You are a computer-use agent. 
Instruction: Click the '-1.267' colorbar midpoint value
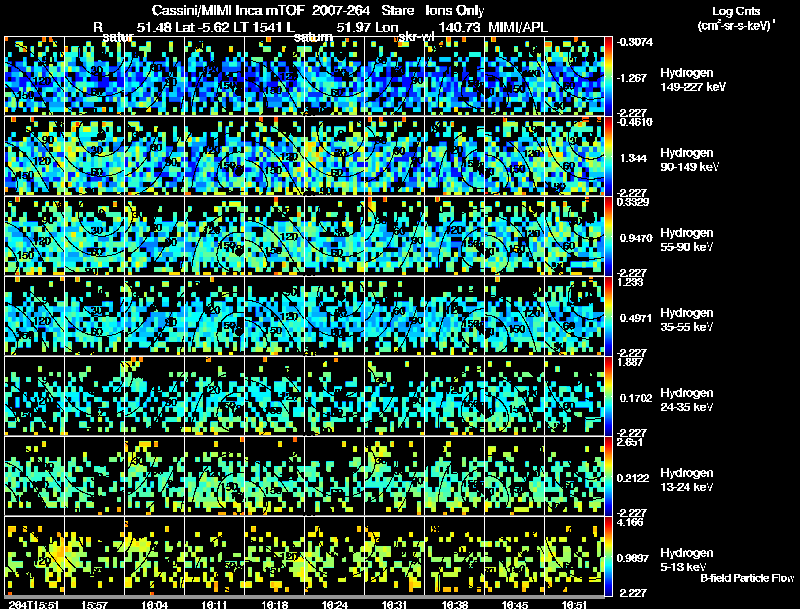632,78
